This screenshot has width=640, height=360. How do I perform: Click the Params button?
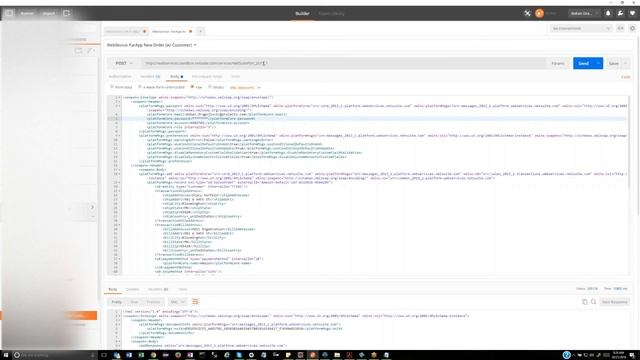pos(558,63)
